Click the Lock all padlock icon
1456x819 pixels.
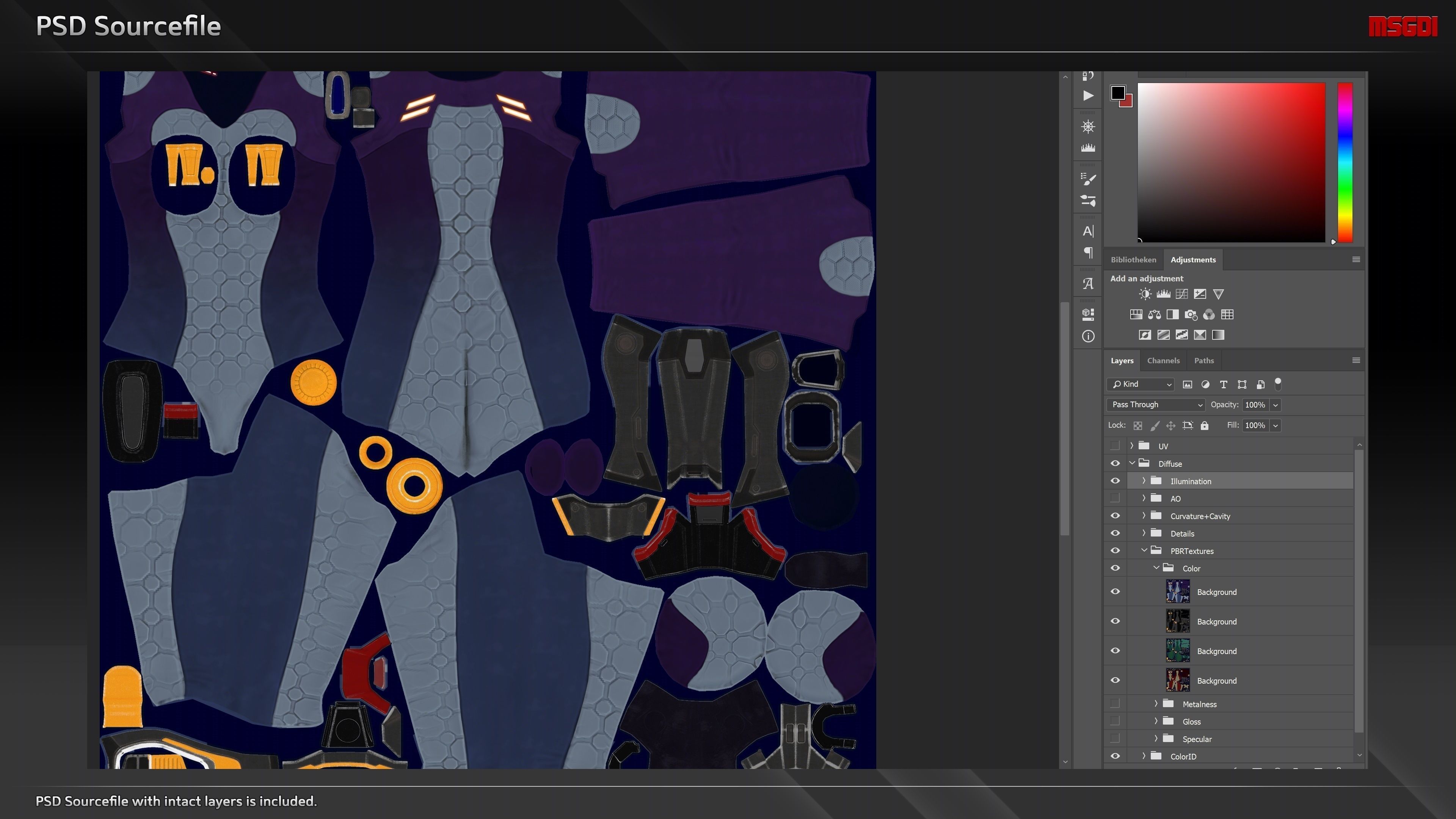(1205, 425)
